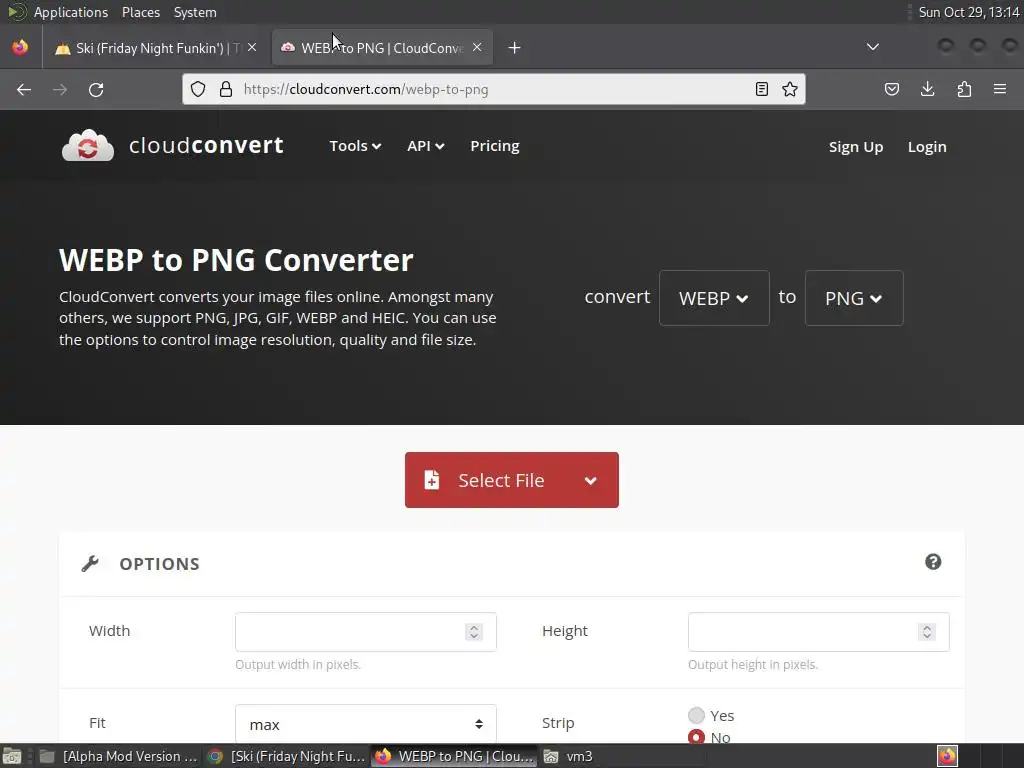Click the 'Output width in pixels.' hint text
The height and width of the screenshot is (768, 1024).
tap(298, 664)
